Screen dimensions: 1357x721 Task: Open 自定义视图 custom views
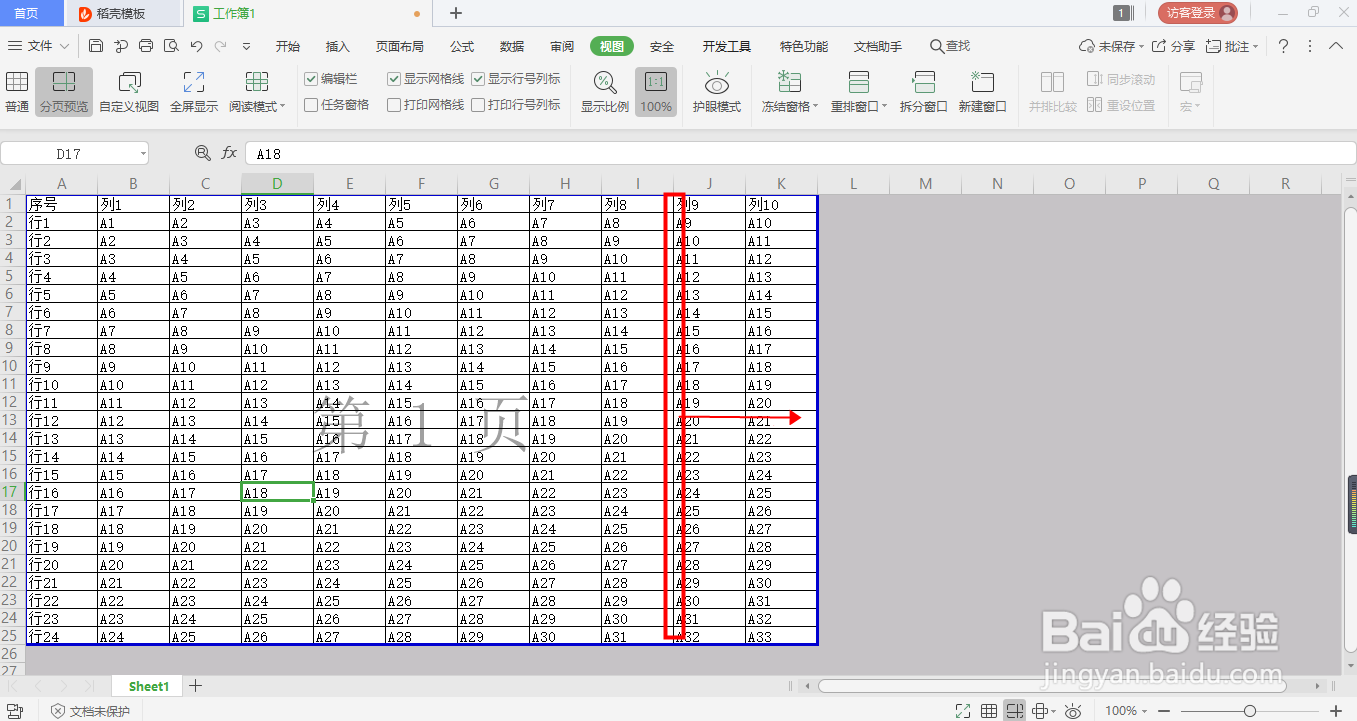129,92
